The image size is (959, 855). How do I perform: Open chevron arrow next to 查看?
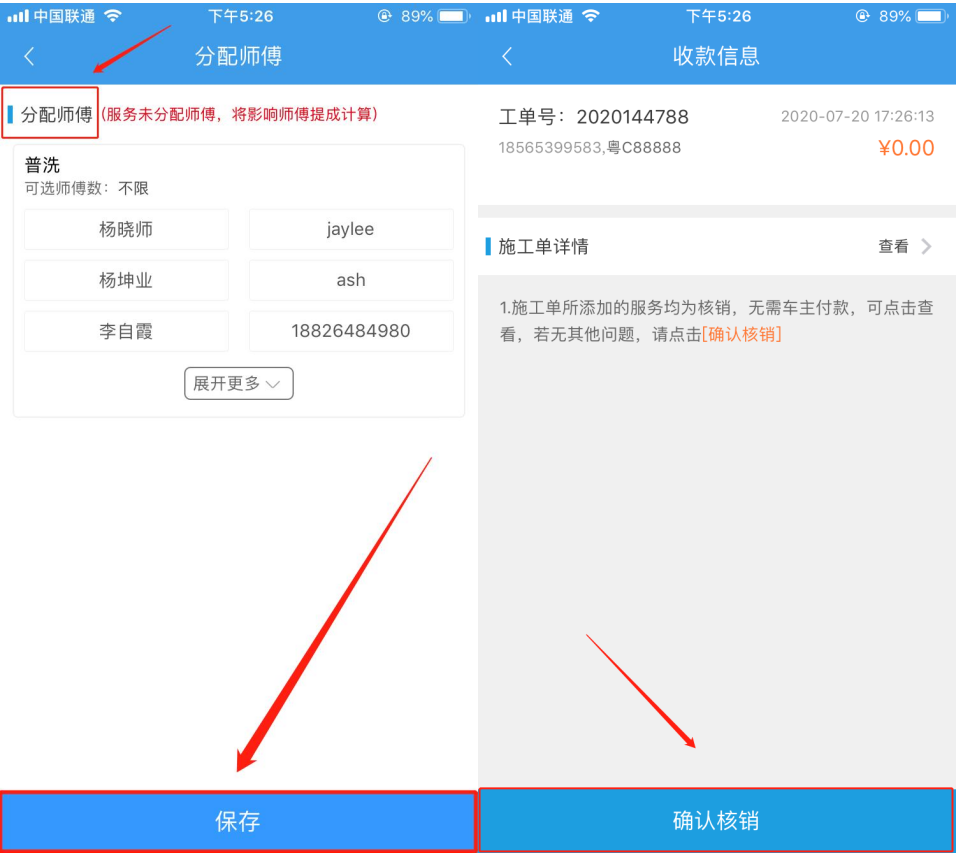tap(926, 246)
